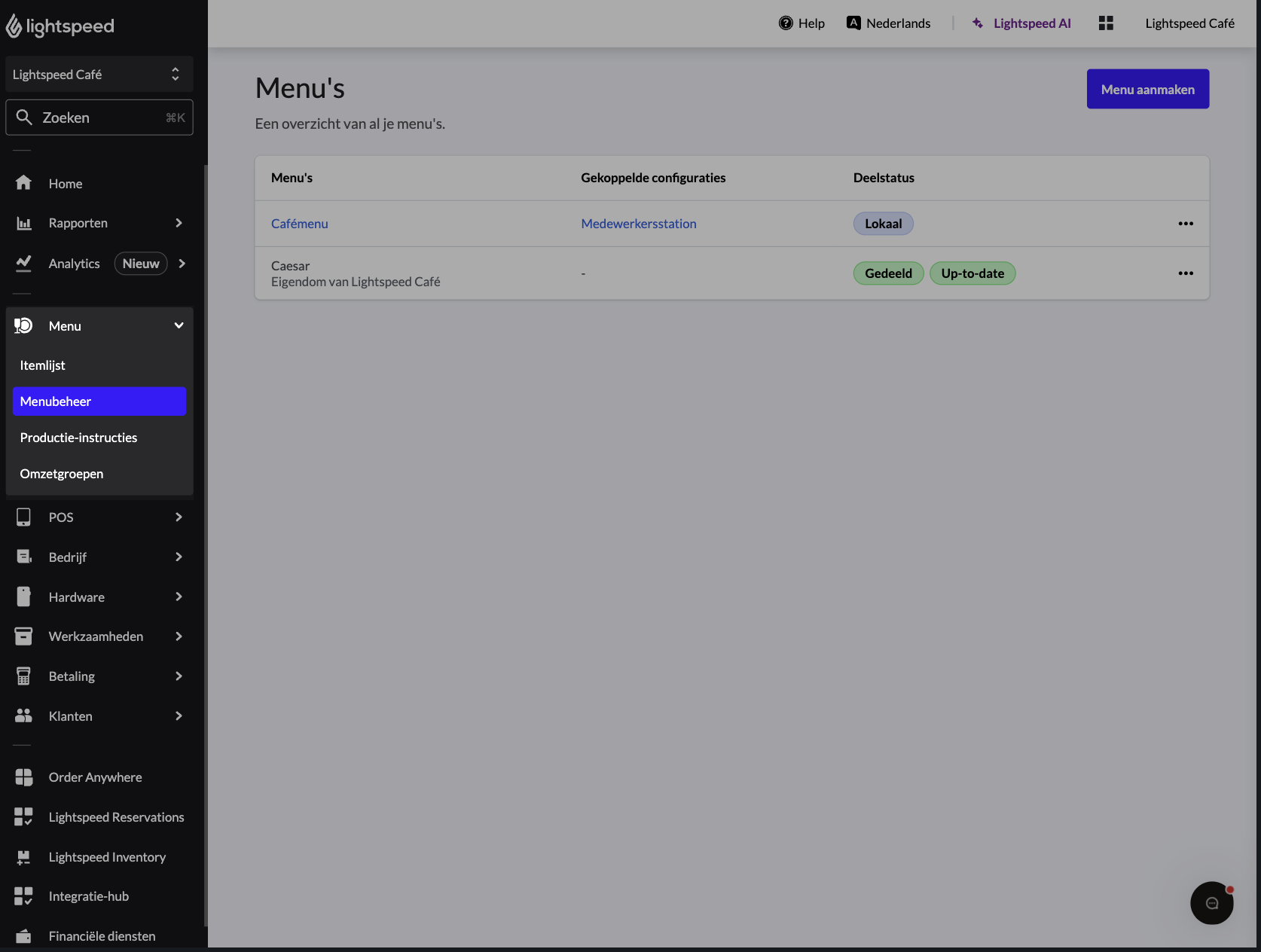Click the Lightspeed Inventory icon
This screenshot has width=1261, height=952.
pyautogui.click(x=23, y=857)
